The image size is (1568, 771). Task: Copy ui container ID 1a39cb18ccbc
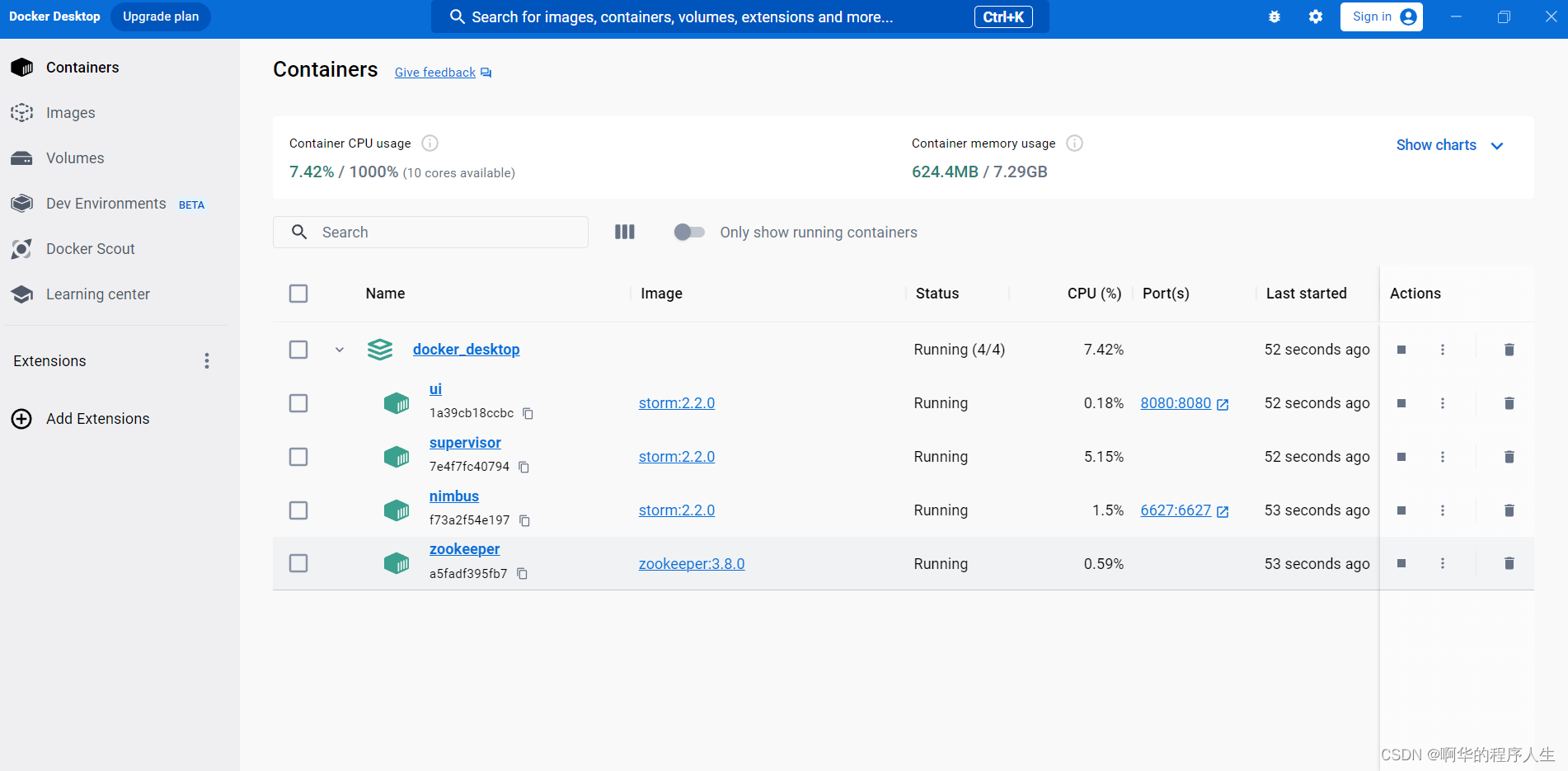coord(528,413)
